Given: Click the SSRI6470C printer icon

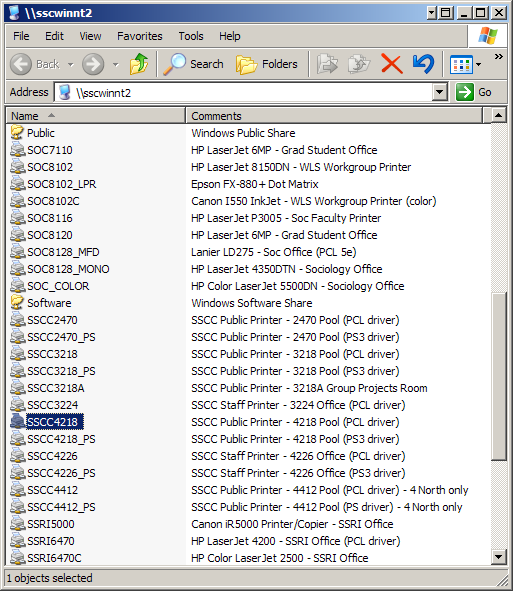Looking at the screenshot, I should coord(17,558).
